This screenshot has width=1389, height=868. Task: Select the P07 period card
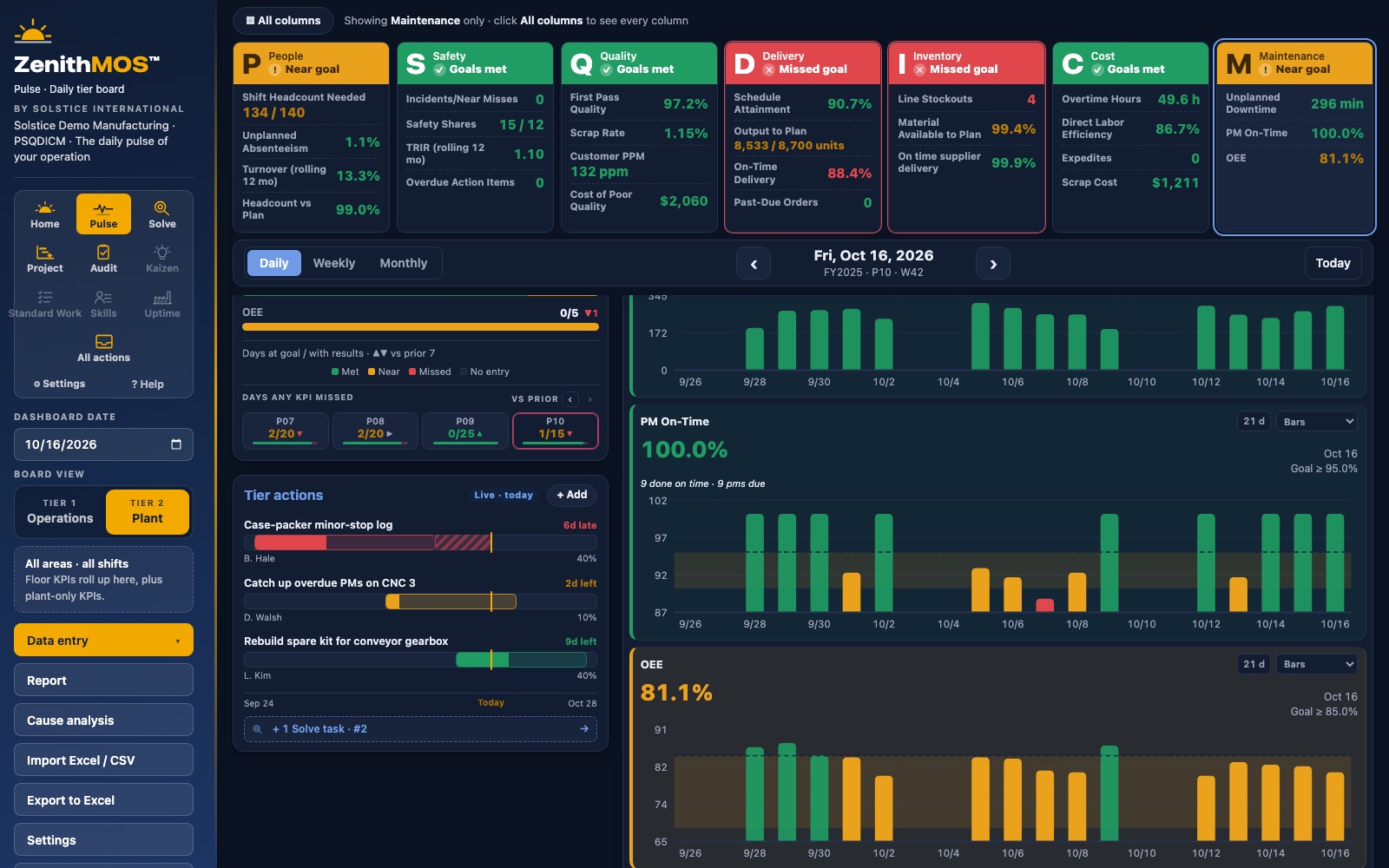tap(286, 431)
